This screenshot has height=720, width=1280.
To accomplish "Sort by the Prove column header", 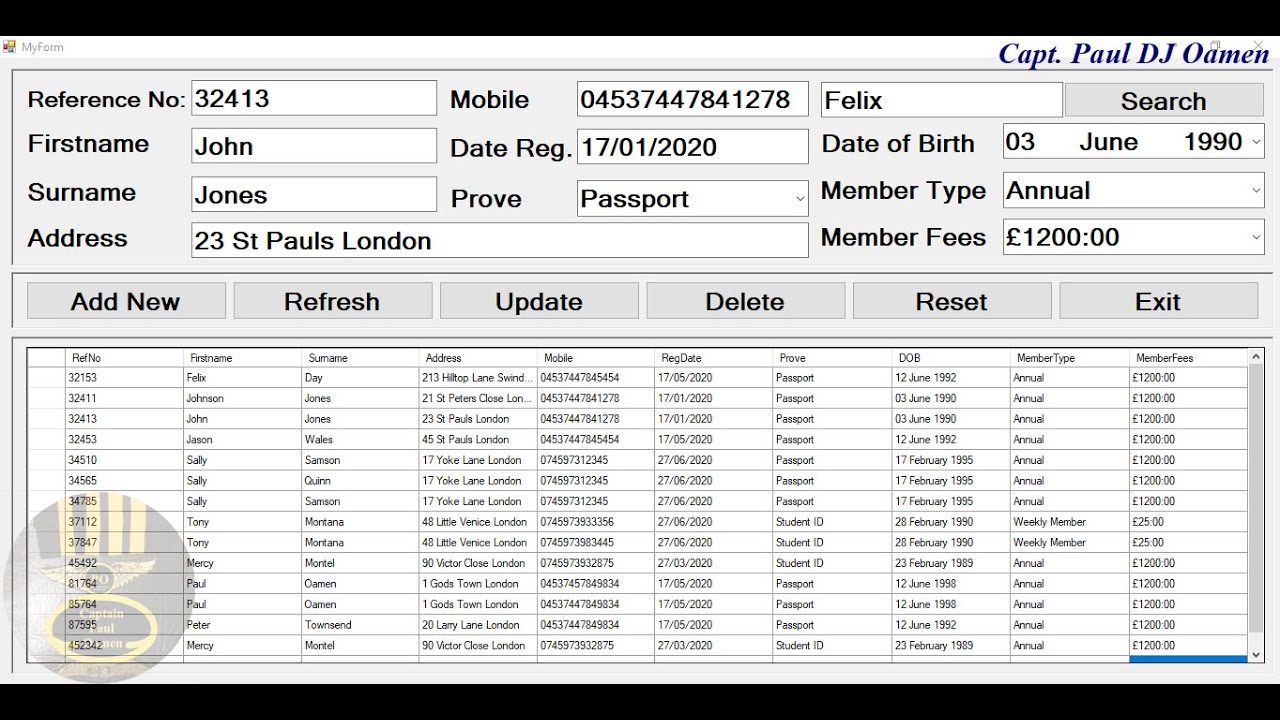I will tap(833, 358).
